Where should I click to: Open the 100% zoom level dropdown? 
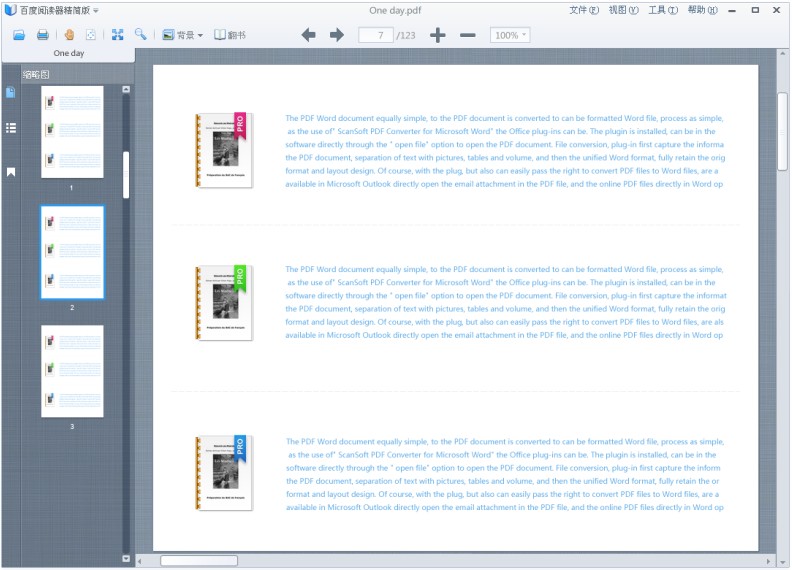[x=510, y=35]
